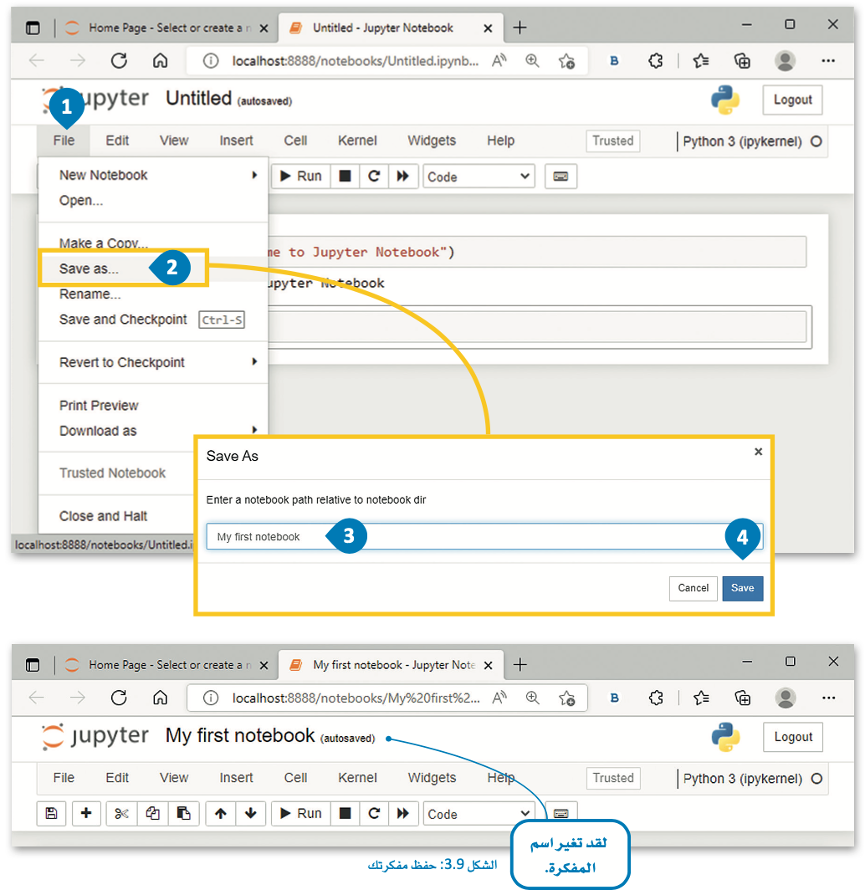
Task: Open browser extensions in the Untitled notebook window
Action: [656, 61]
